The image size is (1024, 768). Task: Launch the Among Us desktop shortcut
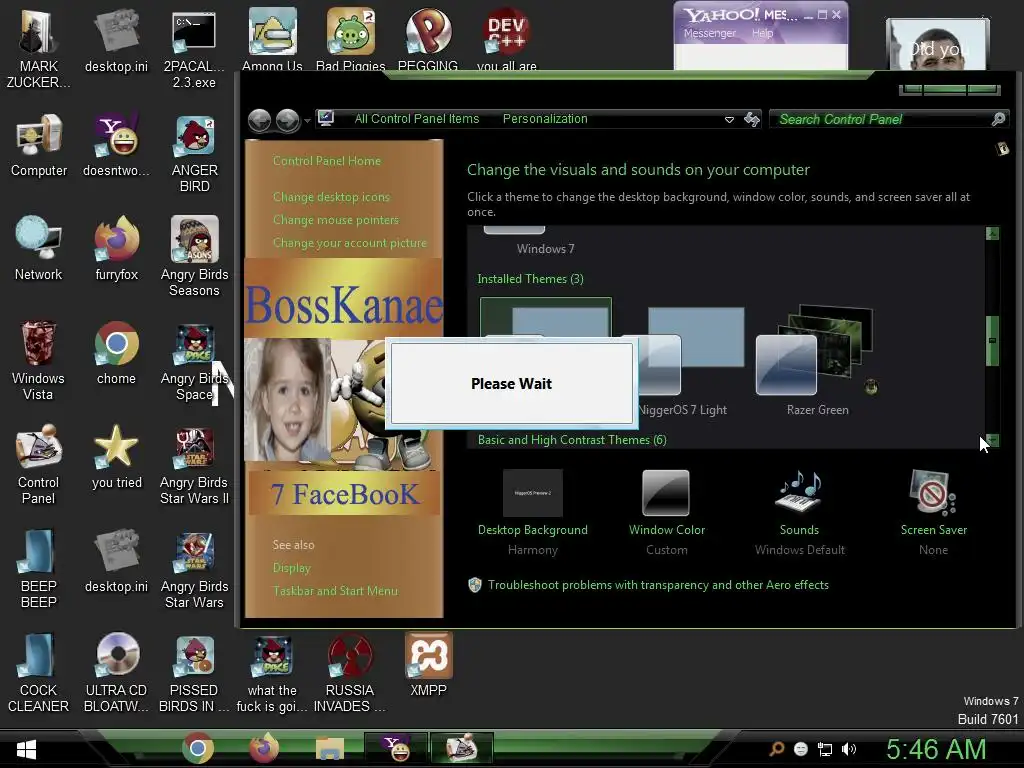[272, 39]
